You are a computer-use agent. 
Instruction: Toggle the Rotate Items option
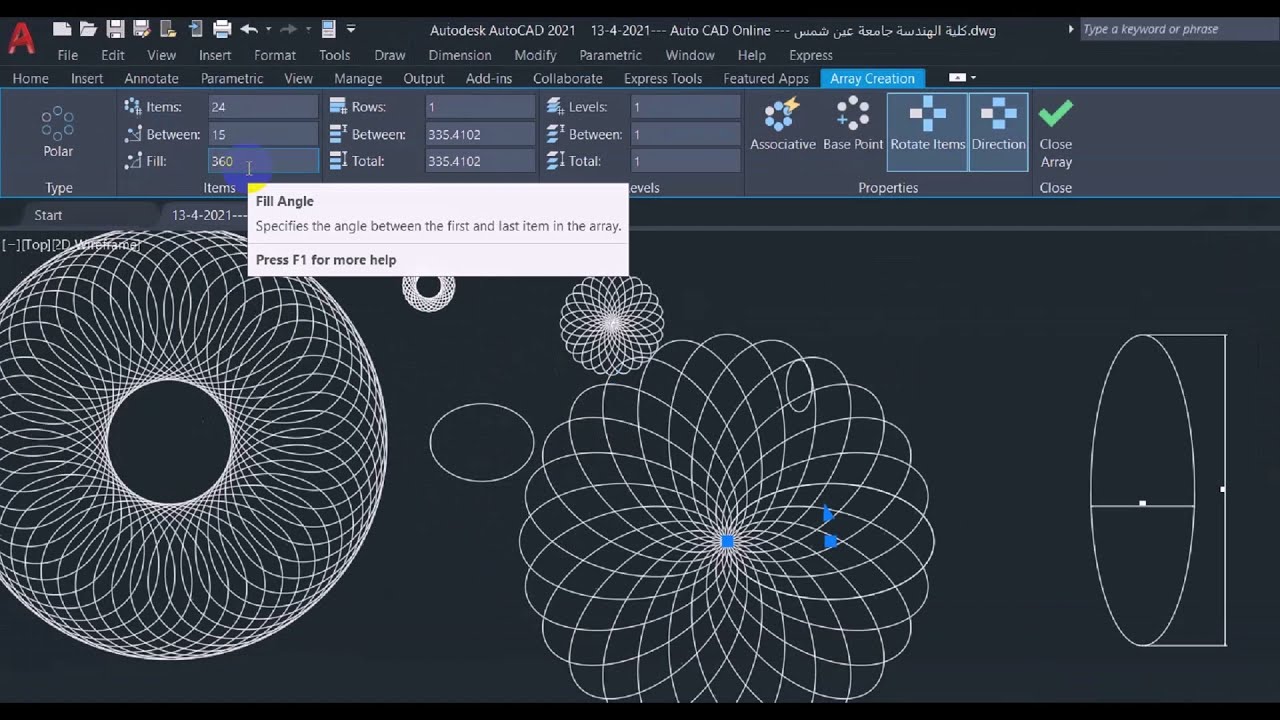click(927, 132)
